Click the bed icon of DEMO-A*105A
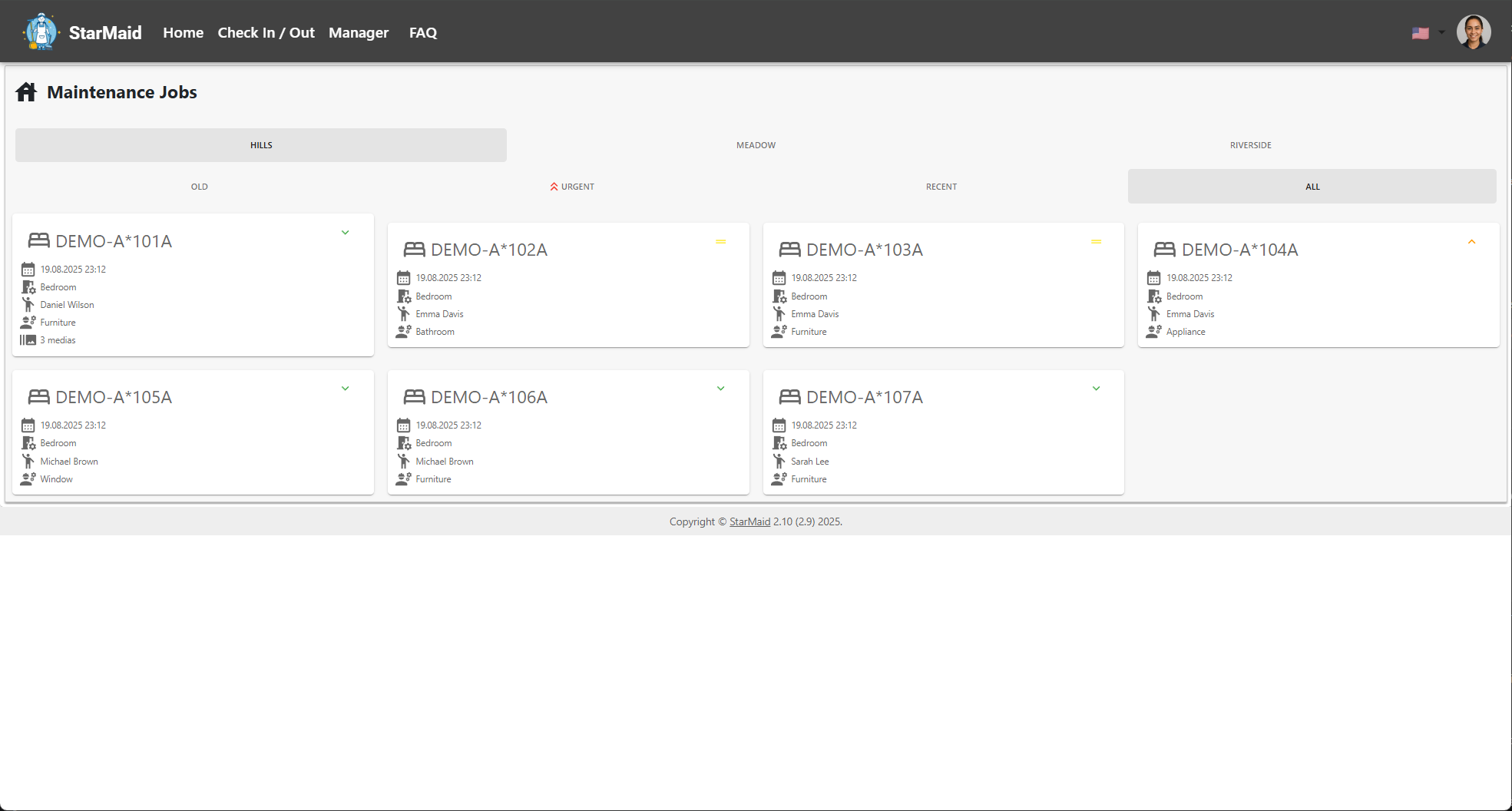Viewport: 1512px width, 811px height. 38,397
